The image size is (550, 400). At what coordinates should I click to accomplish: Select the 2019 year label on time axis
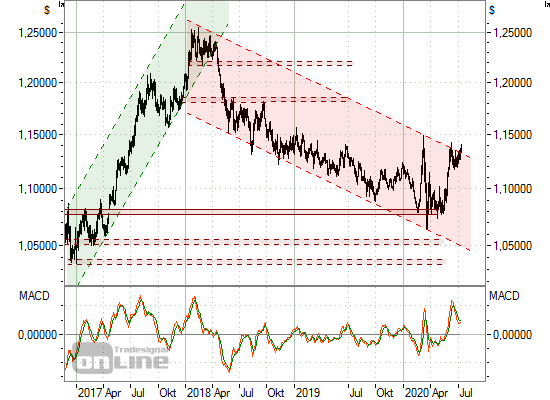308,393
